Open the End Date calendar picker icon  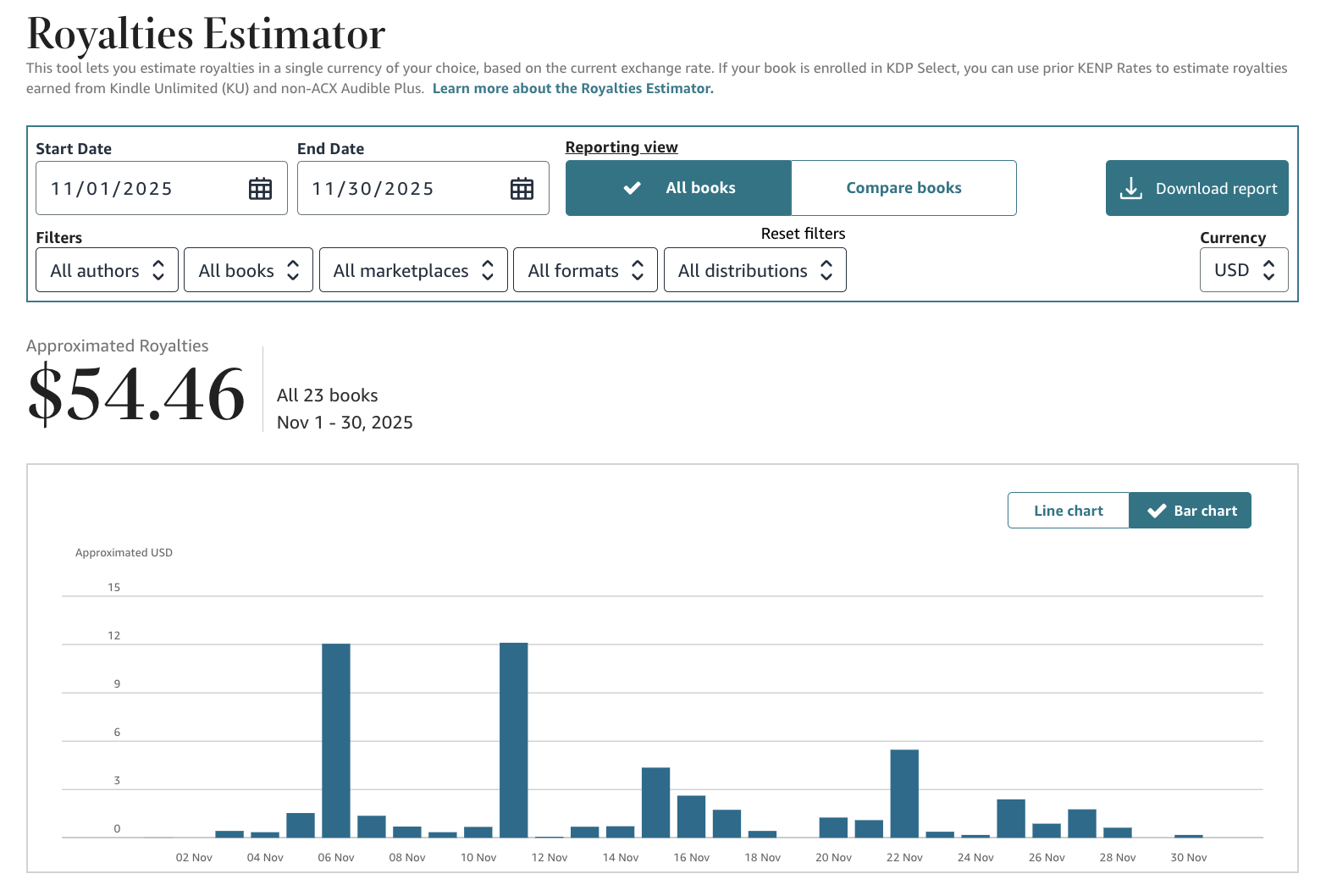point(522,189)
